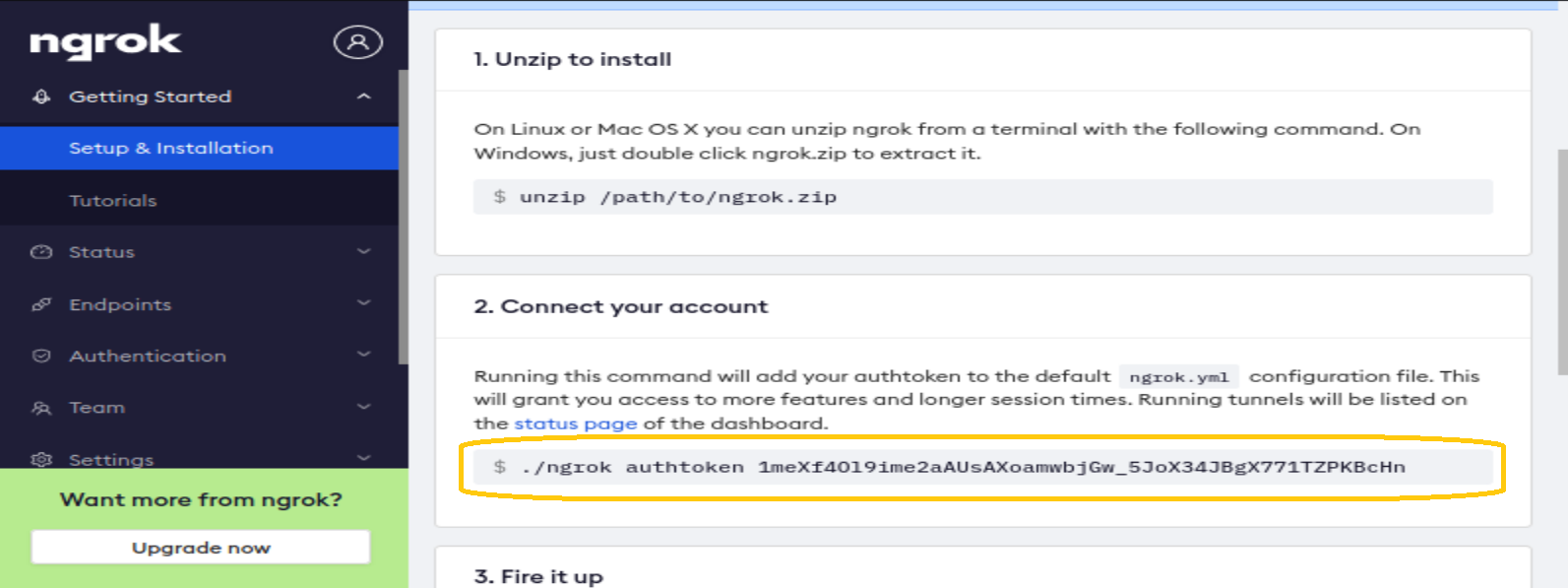Click the Endpoints plug icon
This screenshot has height=588, width=1568.
pyautogui.click(x=41, y=304)
